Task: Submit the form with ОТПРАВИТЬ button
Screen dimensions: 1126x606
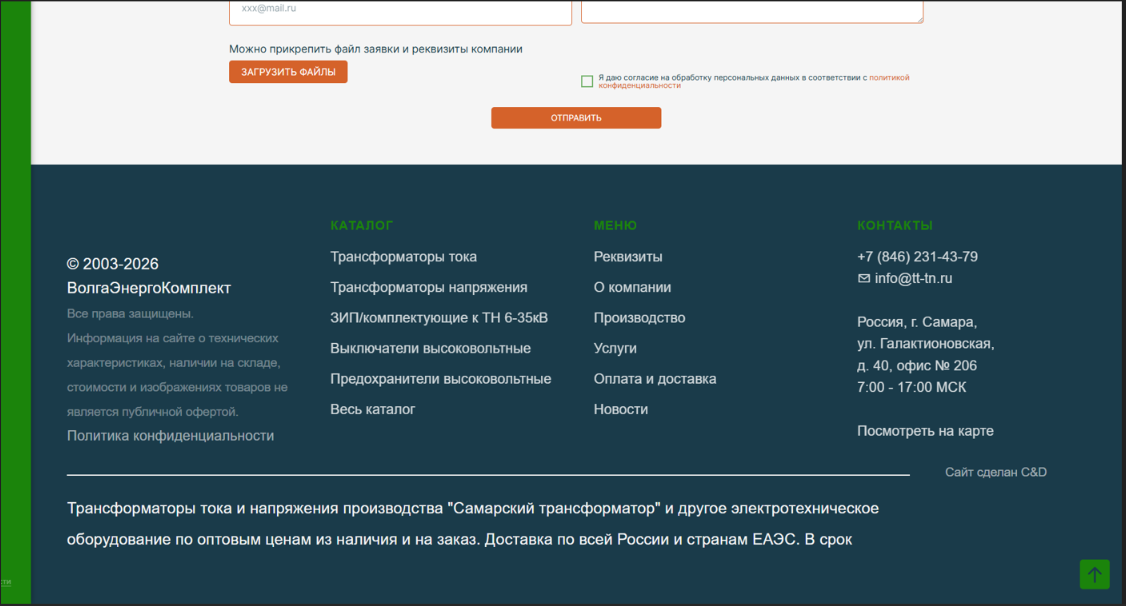Action: click(576, 118)
